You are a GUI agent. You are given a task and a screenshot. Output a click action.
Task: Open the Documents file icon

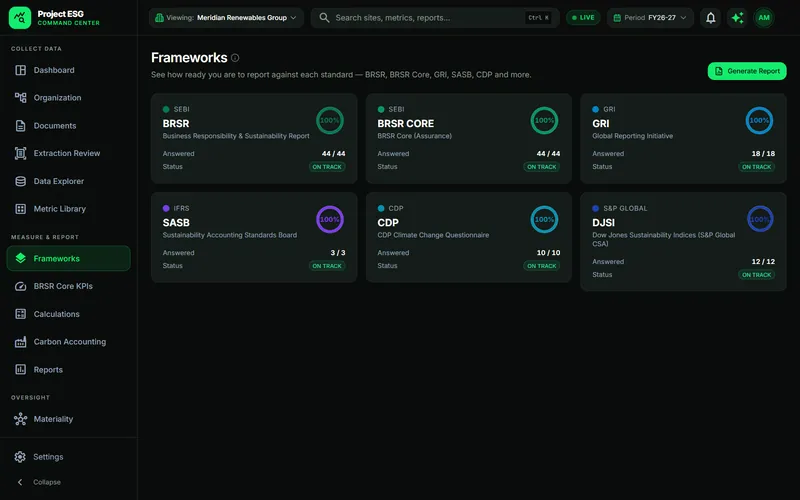[x=20, y=126]
